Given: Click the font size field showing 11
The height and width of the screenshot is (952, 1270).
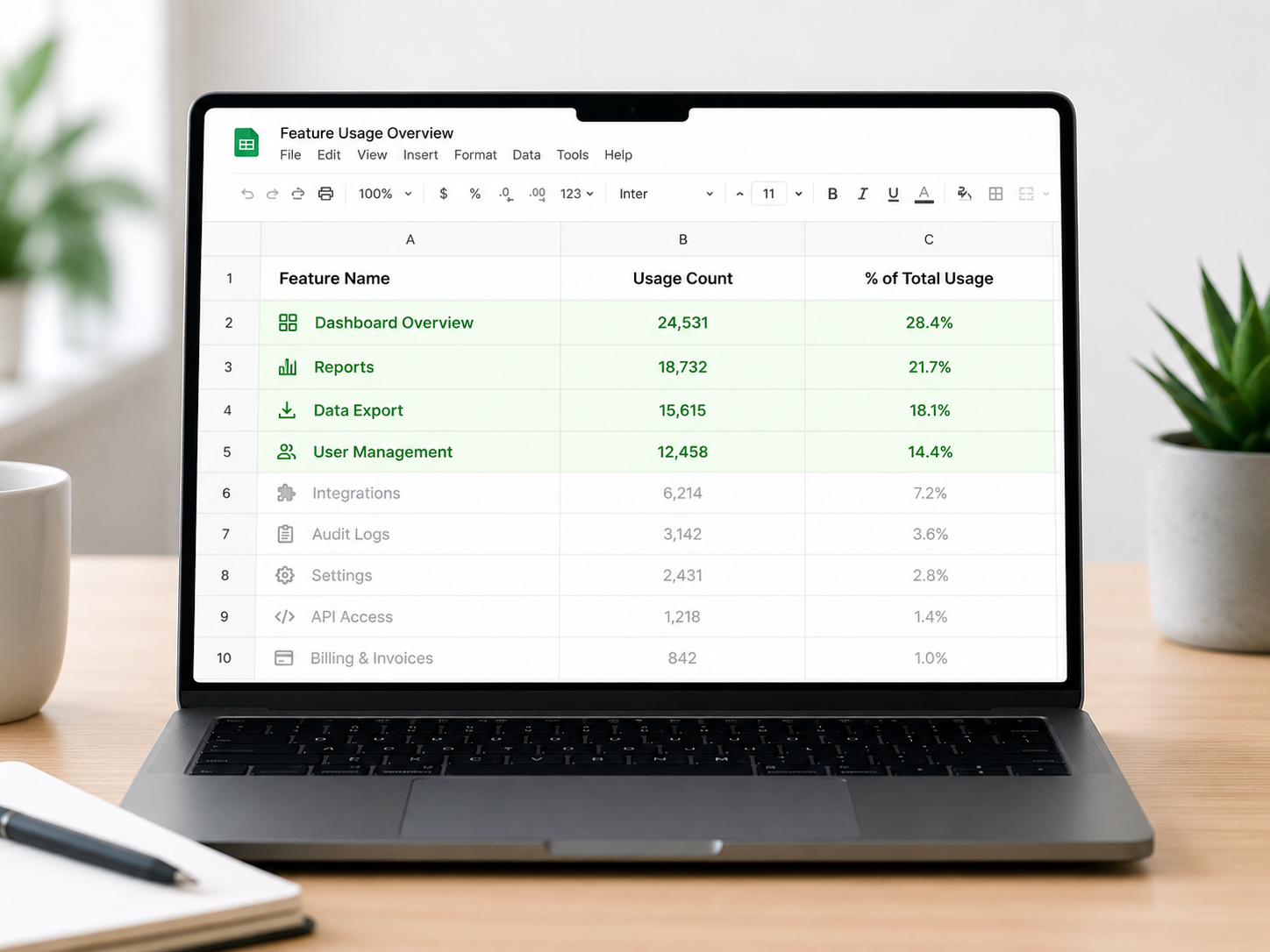Looking at the screenshot, I should (769, 194).
